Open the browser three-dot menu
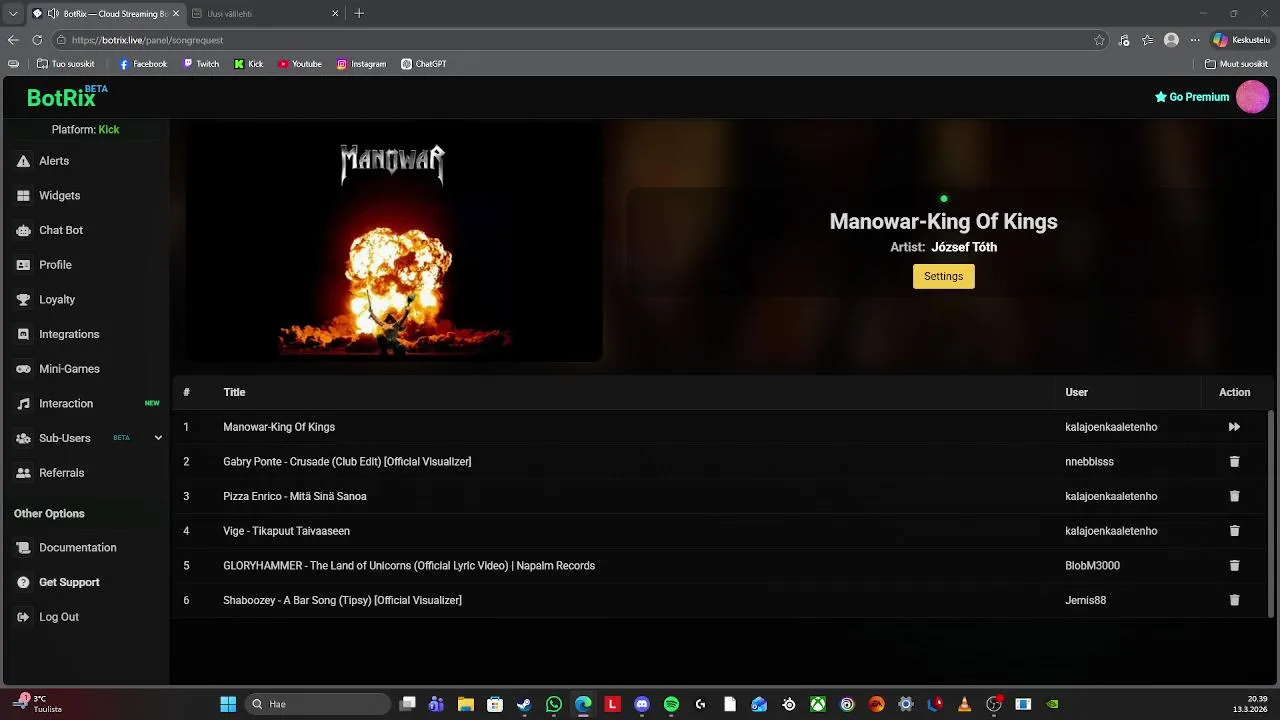 coord(1195,40)
